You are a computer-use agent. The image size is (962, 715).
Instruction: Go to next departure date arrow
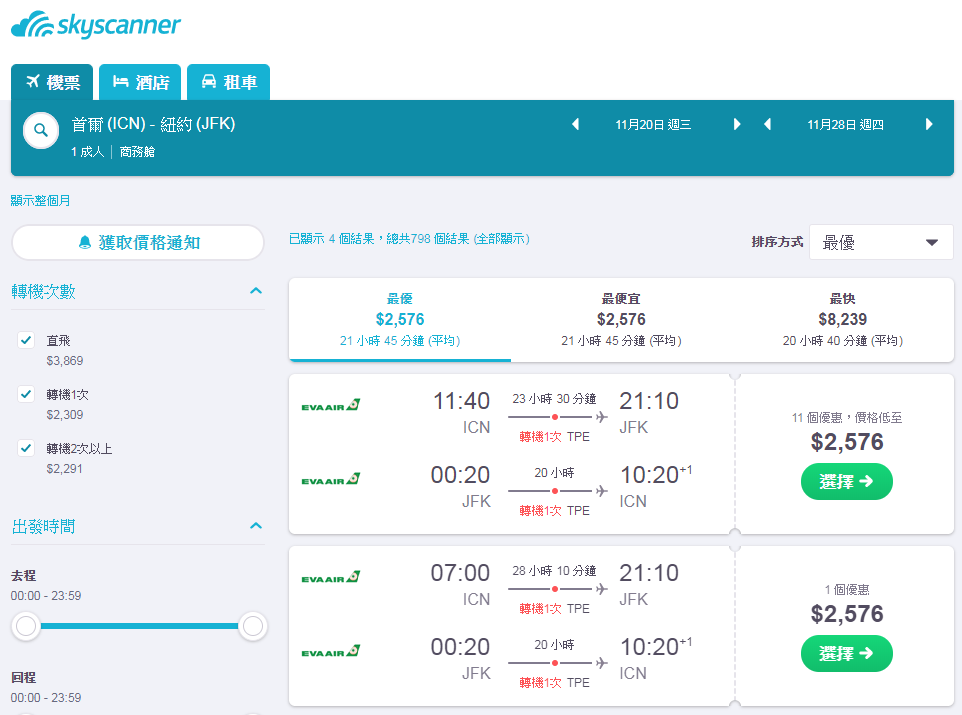(x=736, y=125)
